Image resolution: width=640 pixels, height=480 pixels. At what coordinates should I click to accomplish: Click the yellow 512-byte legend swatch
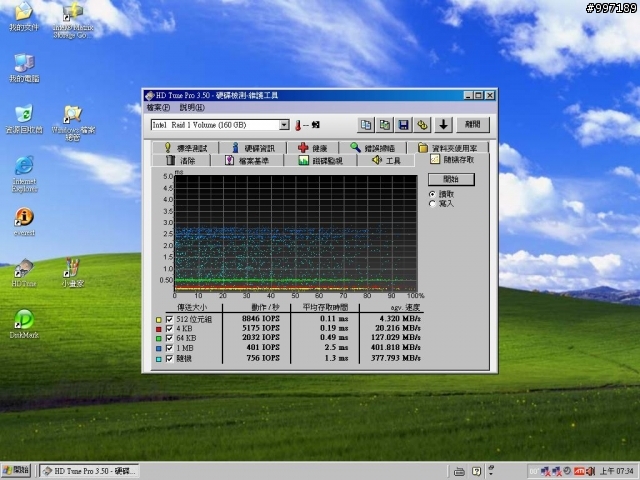click(158, 320)
